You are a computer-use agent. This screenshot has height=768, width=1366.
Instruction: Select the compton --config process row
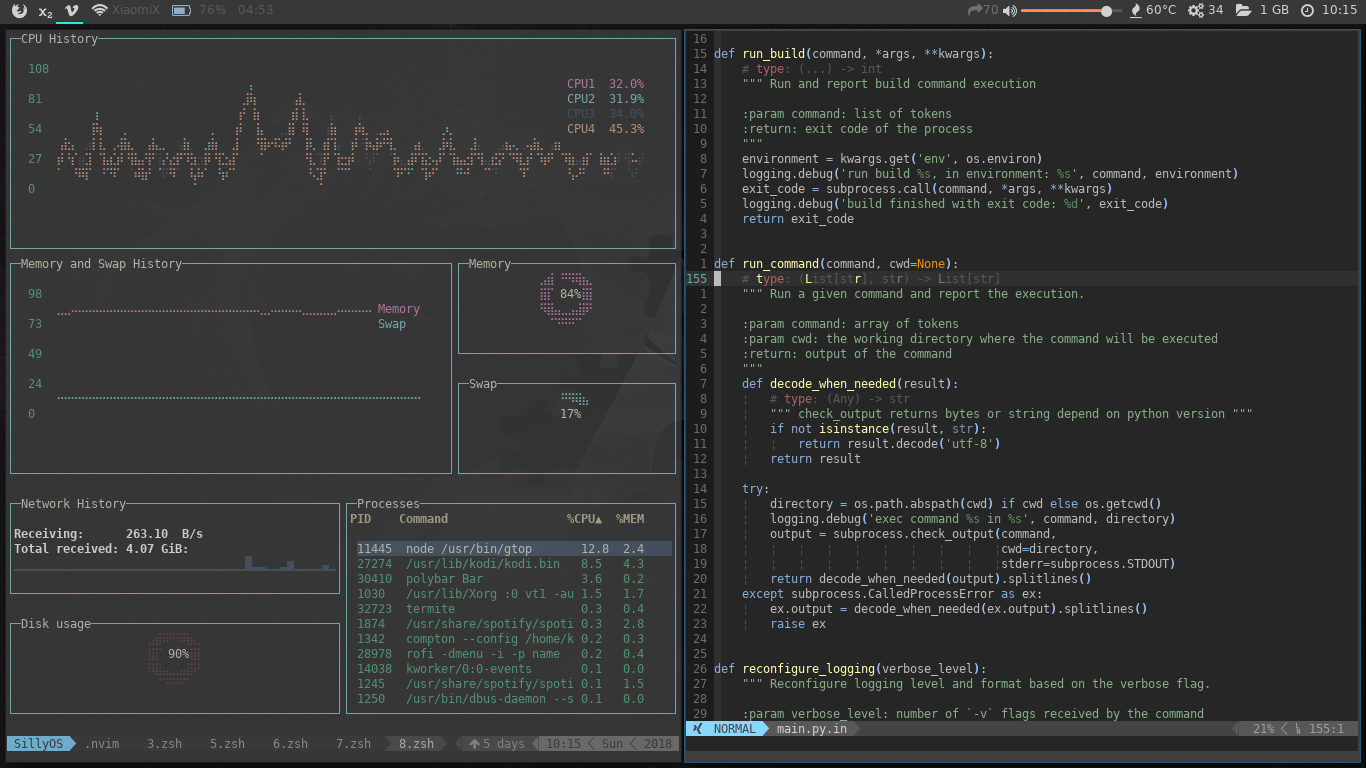pos(514,639)
